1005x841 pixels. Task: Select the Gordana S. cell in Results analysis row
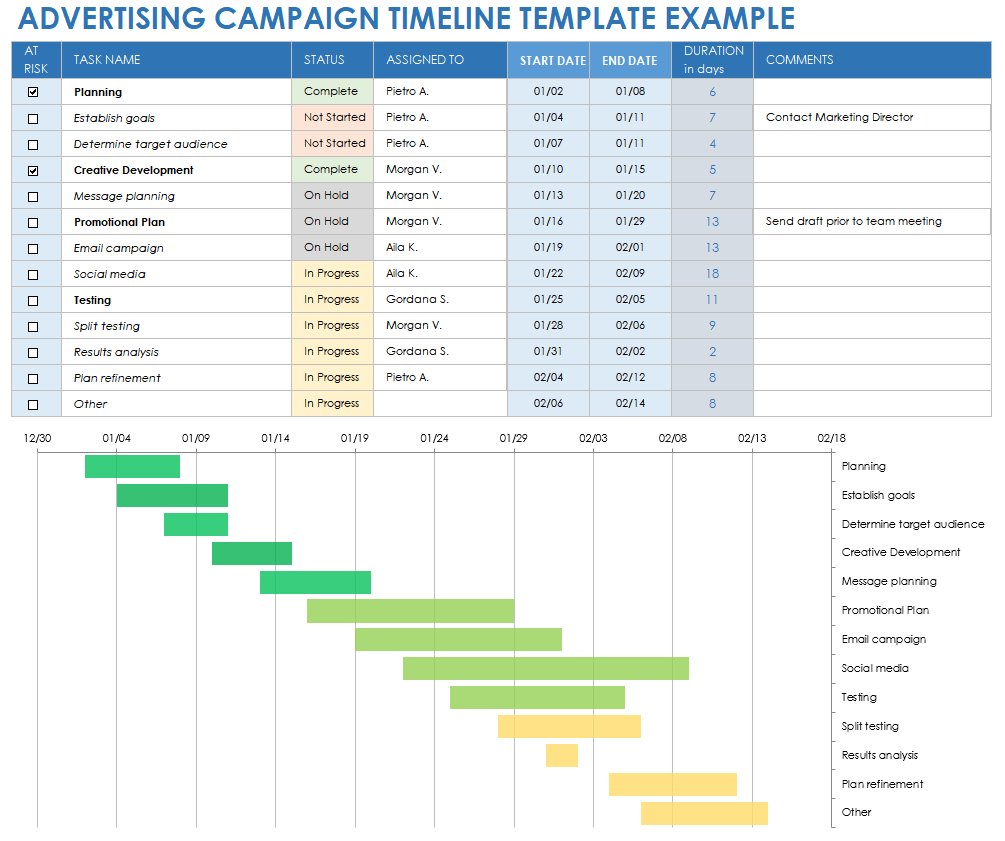[x=417, y=352]
